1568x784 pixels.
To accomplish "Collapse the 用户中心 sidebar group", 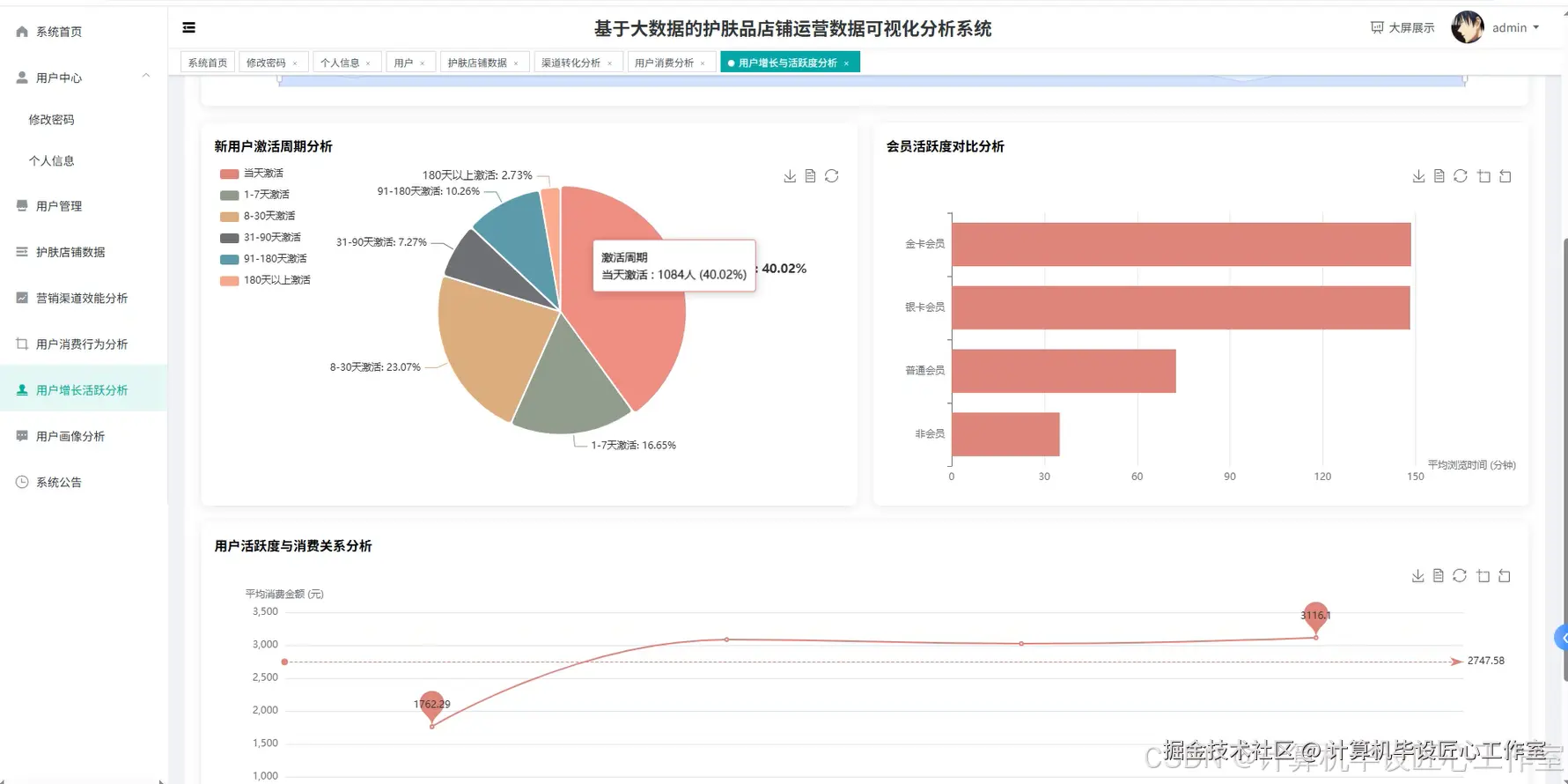I will (84, 78).
